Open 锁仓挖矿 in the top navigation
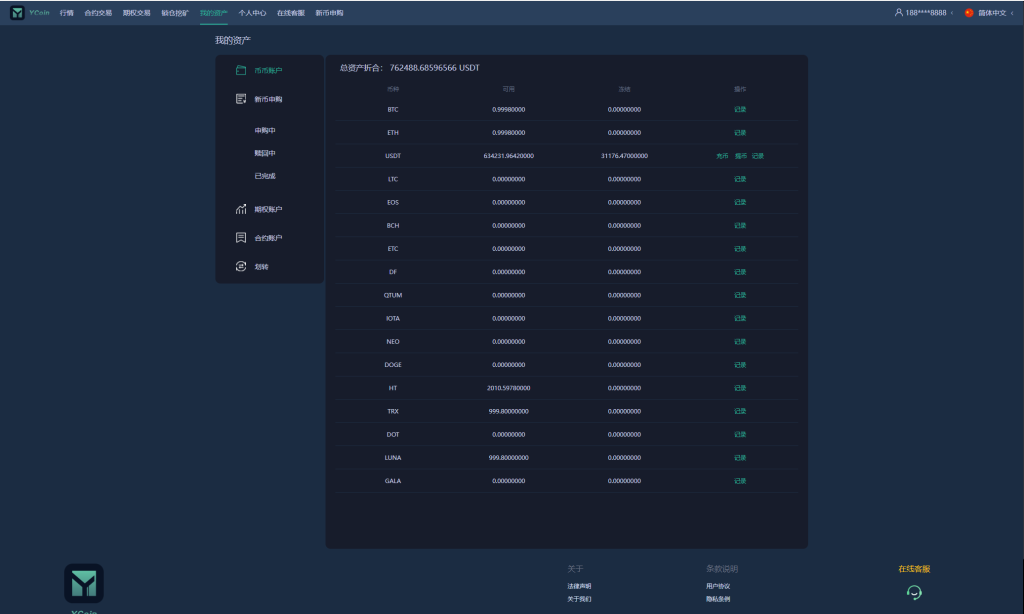The width and height of the screenshot is (1024, 614). 175,13
